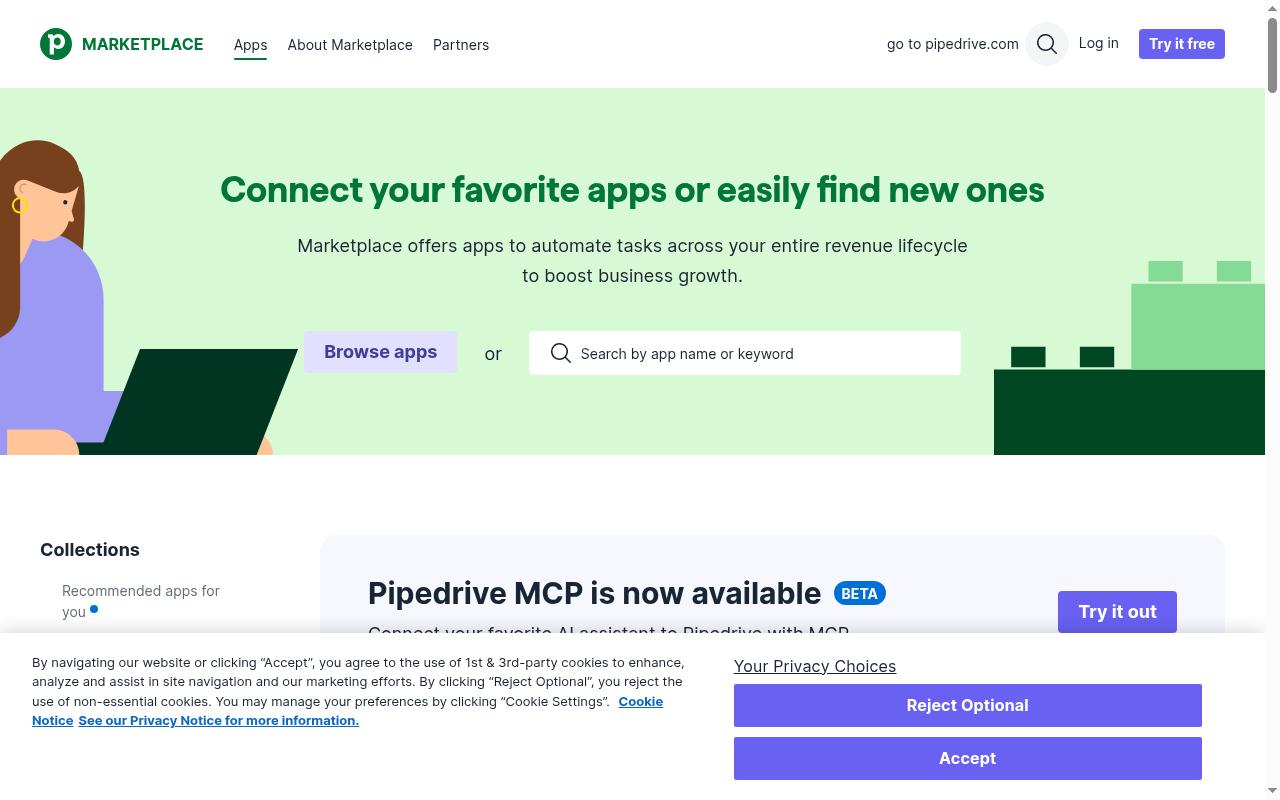Click the scrollbar down arrow
The width and height of the screenshot is (1280, 800).
(x=1272, y=792)
